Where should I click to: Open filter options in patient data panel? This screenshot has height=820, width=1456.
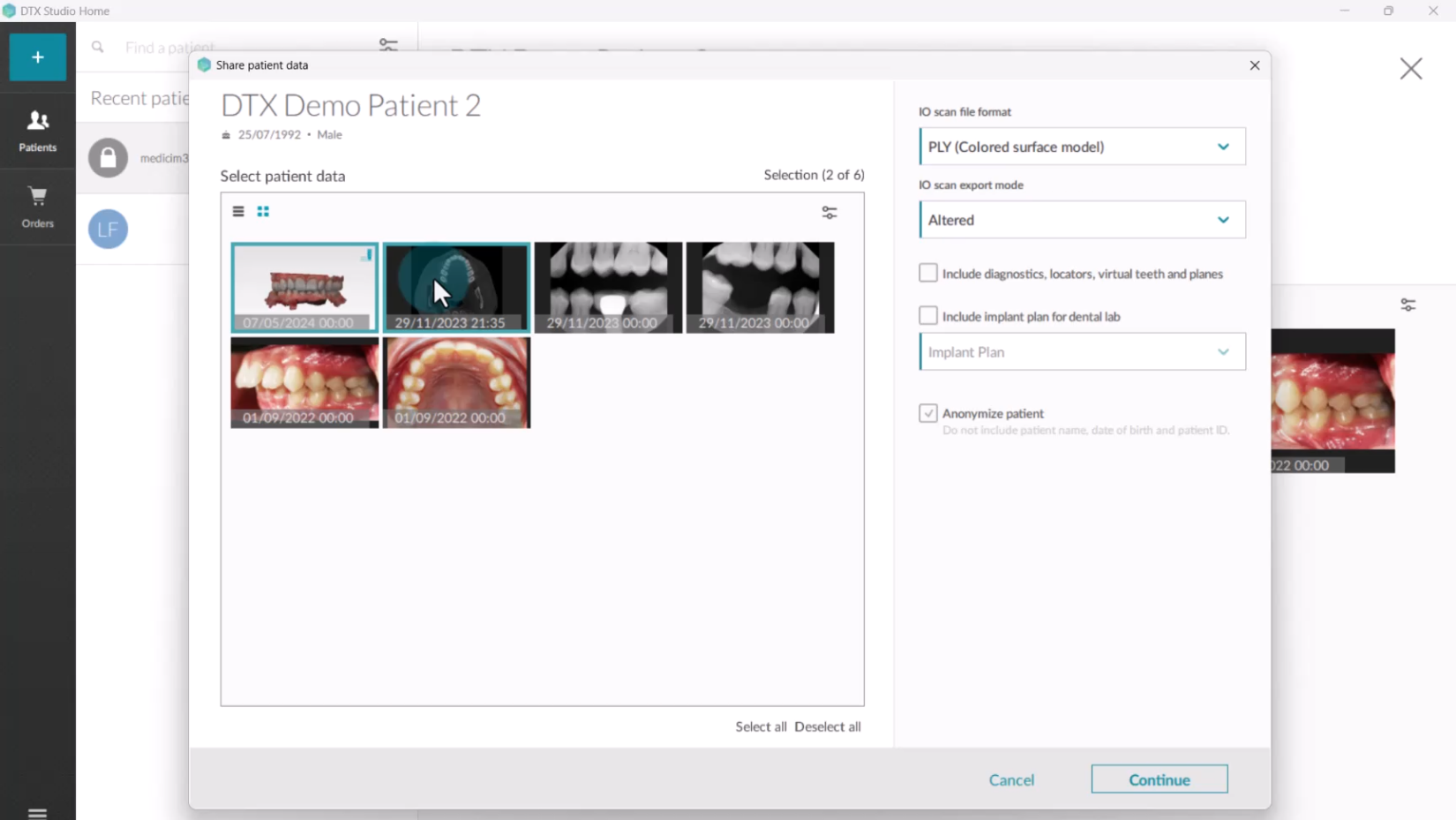tap(829, 213)
